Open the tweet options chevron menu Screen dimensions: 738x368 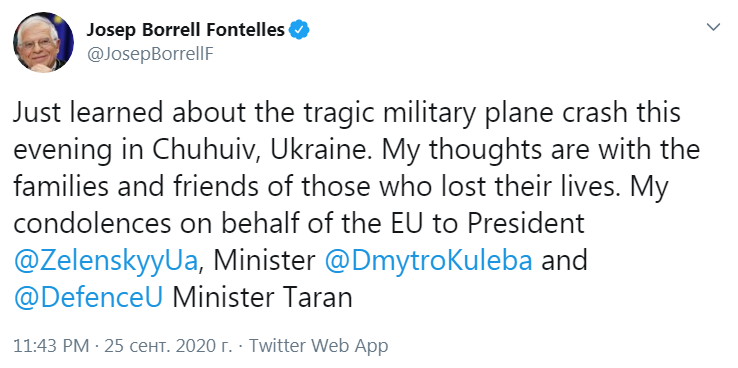714,27
